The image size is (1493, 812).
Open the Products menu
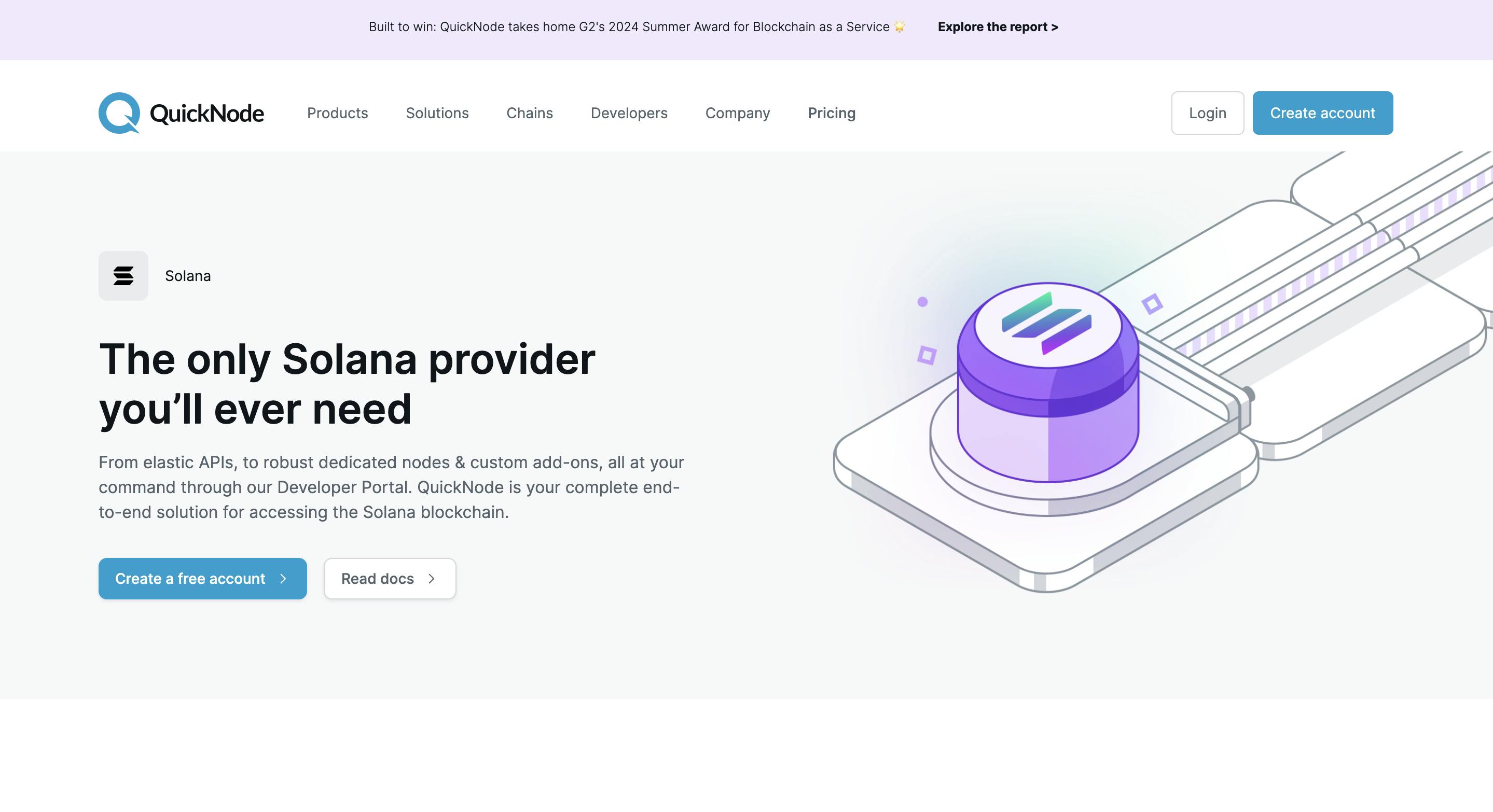(x=337, y=113)
